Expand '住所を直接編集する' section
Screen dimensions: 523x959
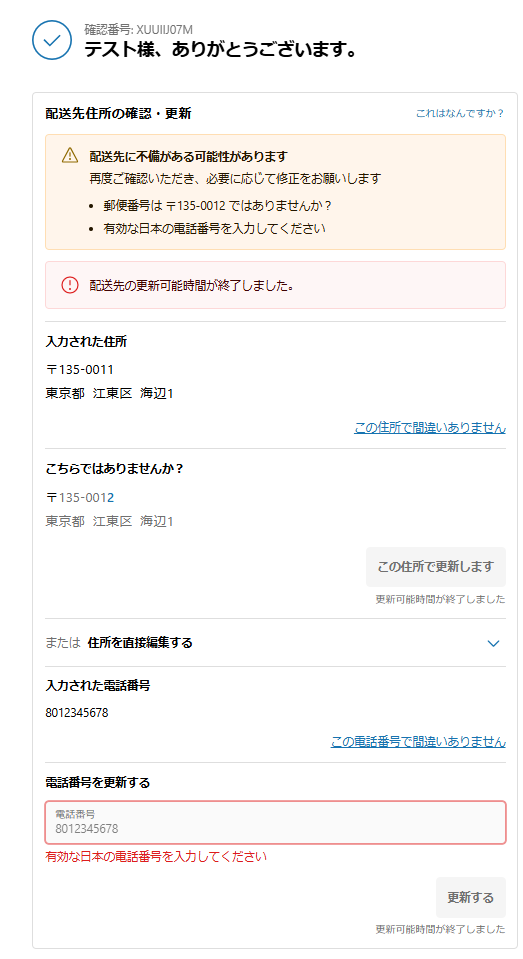(140, 643)
